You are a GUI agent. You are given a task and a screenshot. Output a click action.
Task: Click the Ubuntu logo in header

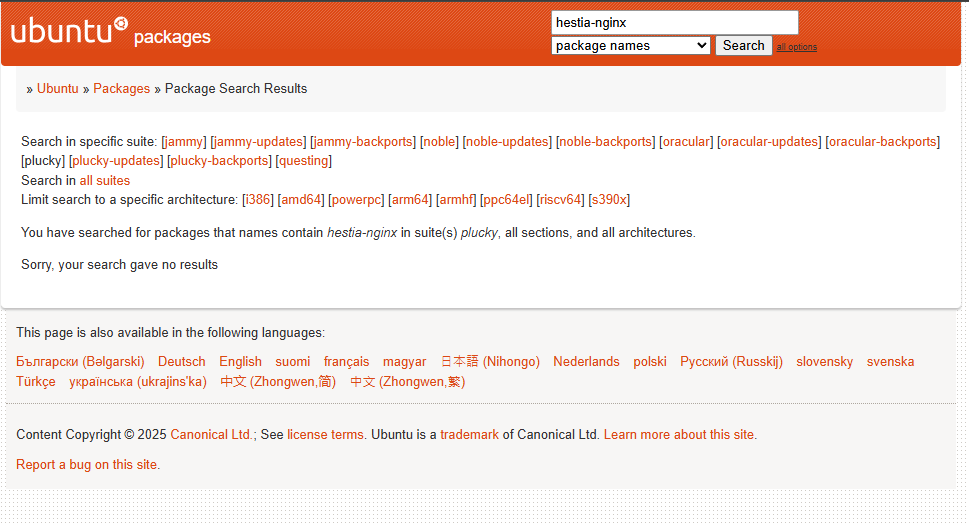click(69, 31)
